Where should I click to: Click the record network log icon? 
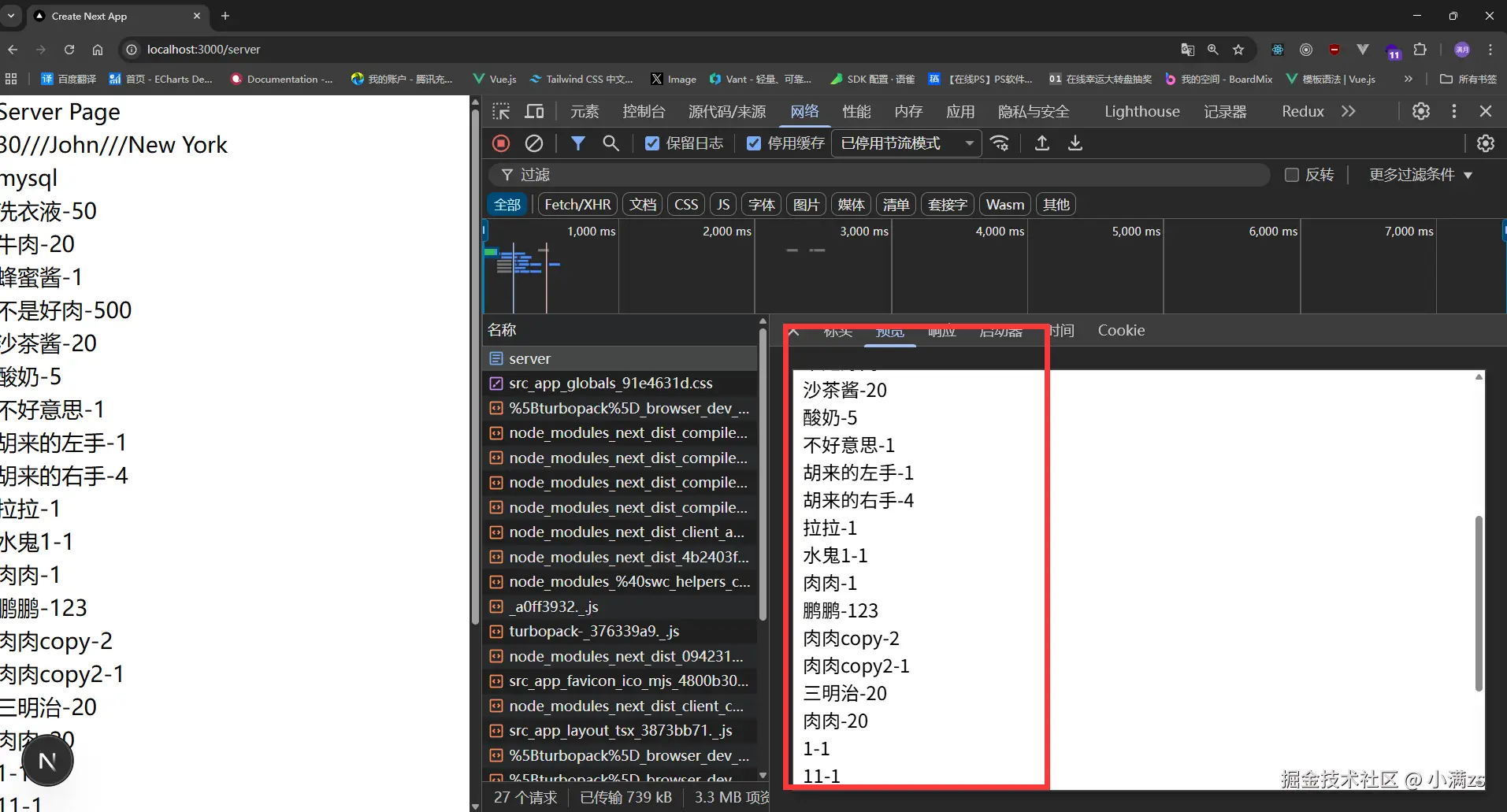pyautogui.click(x=501, y=143)
